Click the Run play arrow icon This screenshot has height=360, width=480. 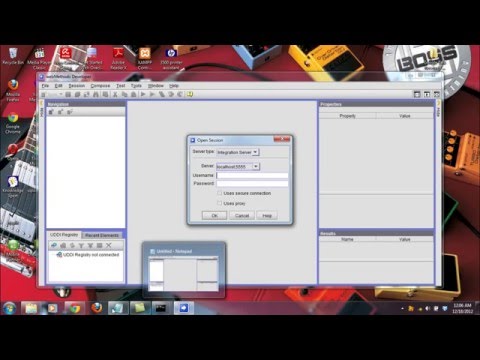(143, 94)
